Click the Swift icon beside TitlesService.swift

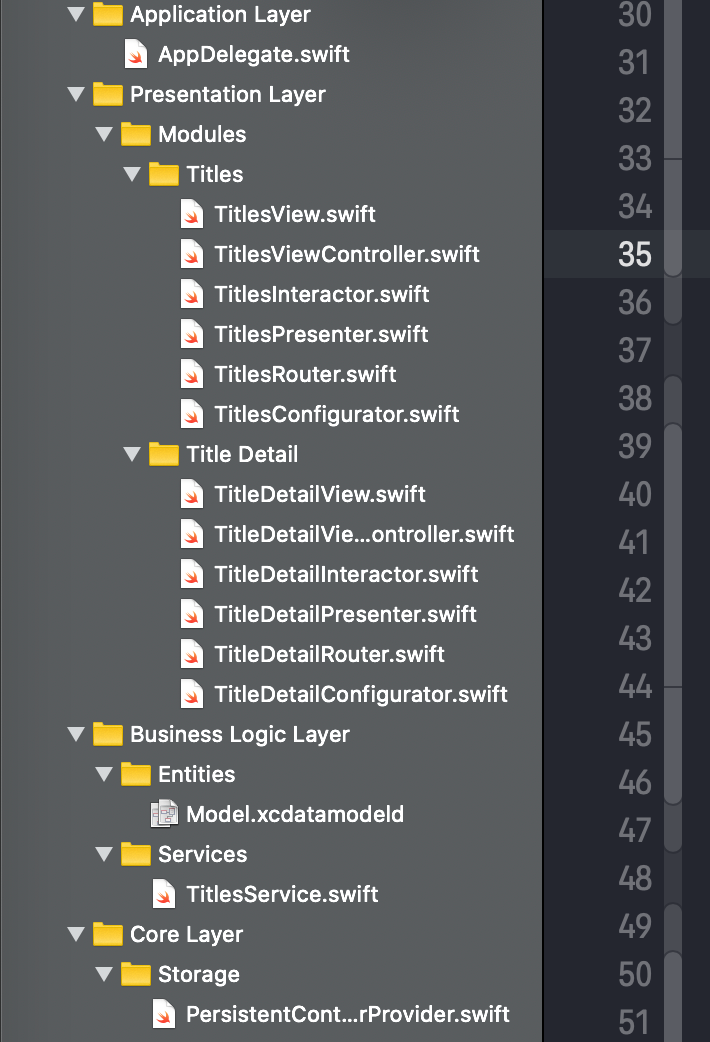163,894
